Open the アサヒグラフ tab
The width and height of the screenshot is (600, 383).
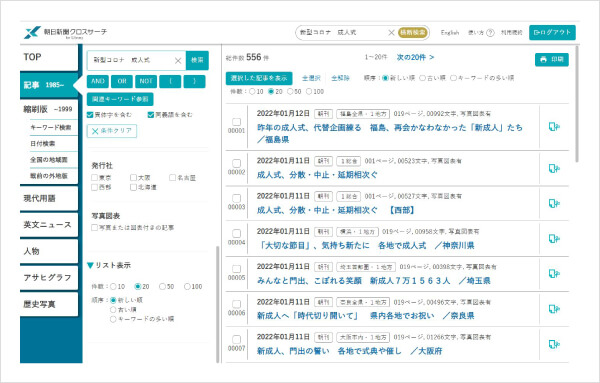[49, 277]
